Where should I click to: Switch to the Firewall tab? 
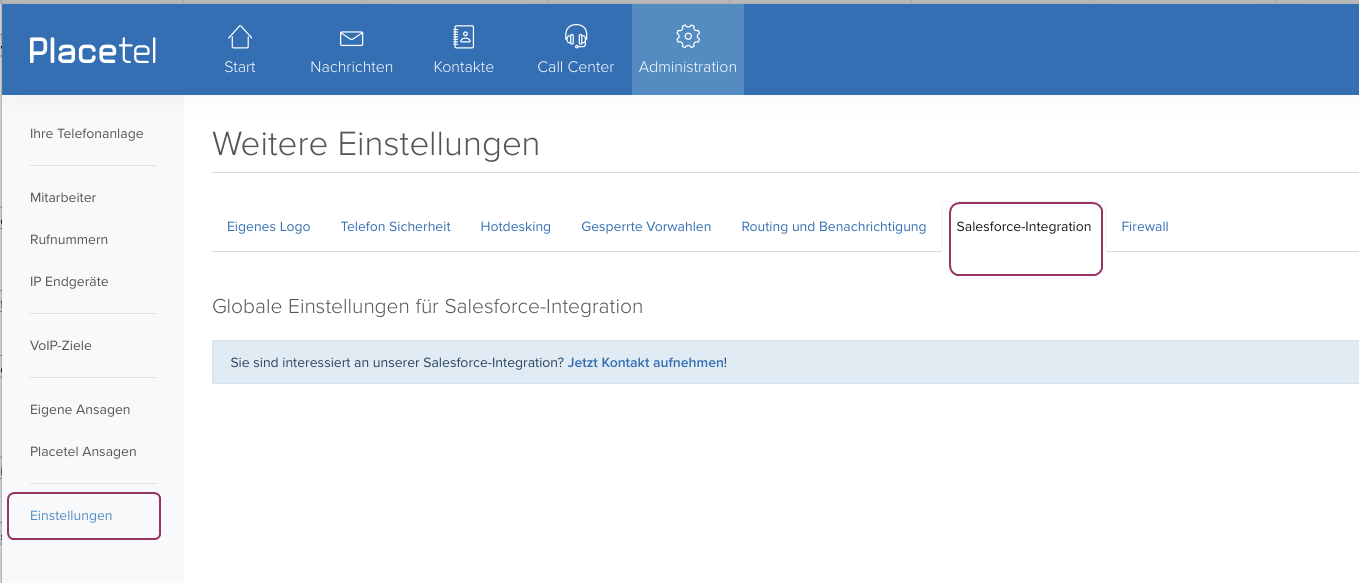coord(1145,227)
